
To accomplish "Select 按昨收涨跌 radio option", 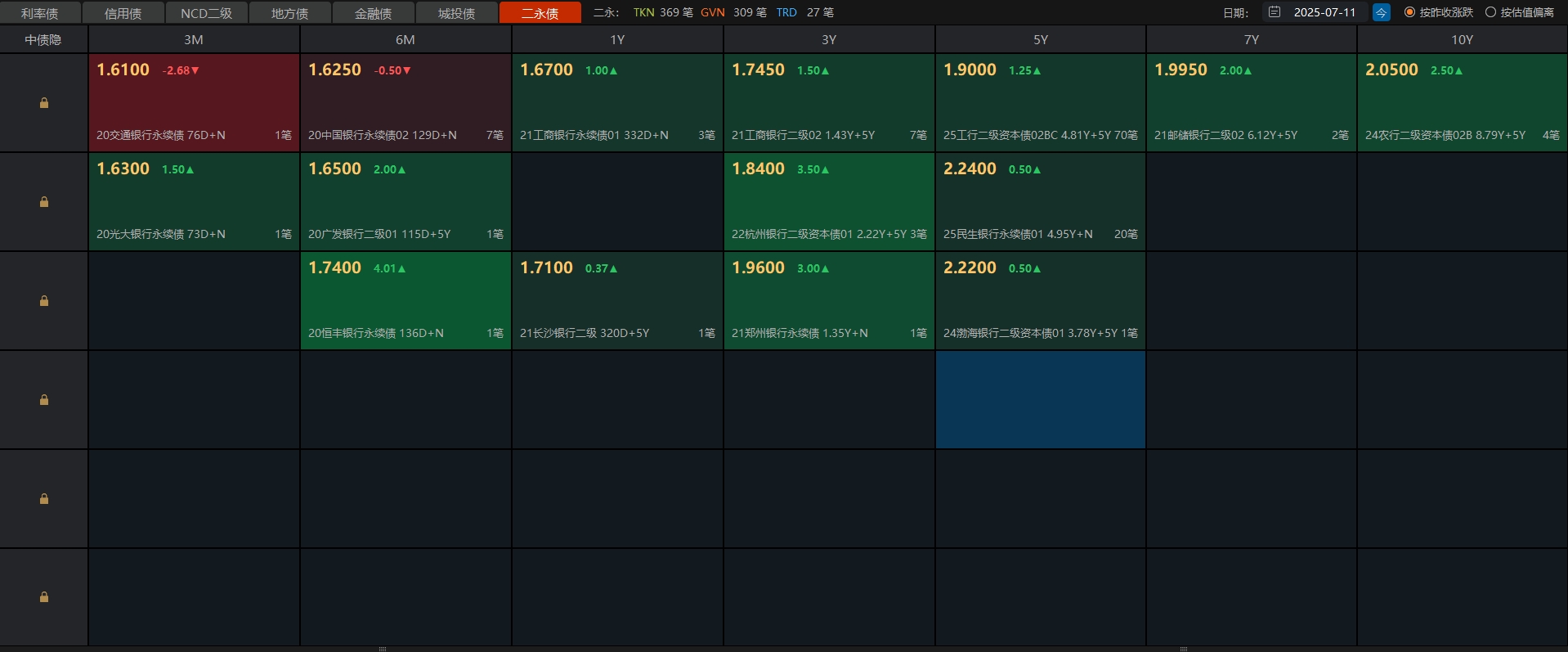I will point(1439,12).
